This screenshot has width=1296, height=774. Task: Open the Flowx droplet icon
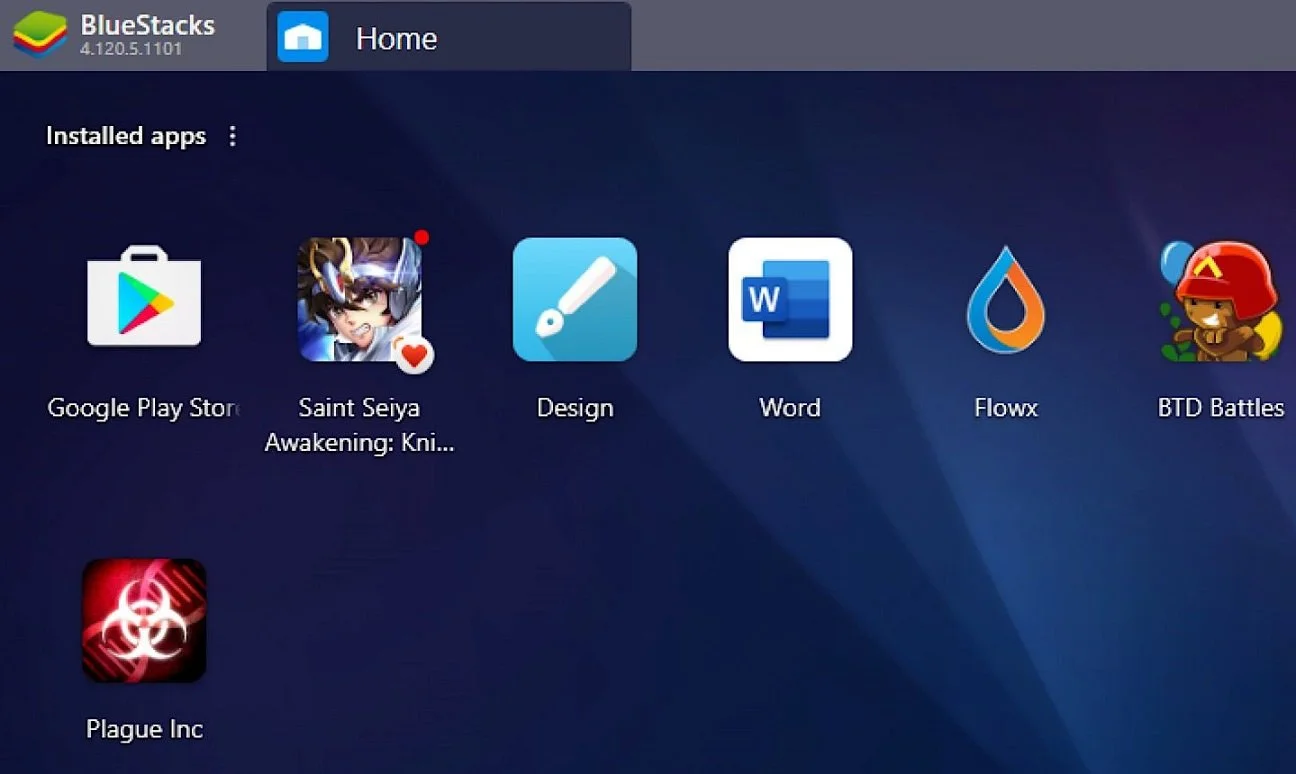[1005, 299]
